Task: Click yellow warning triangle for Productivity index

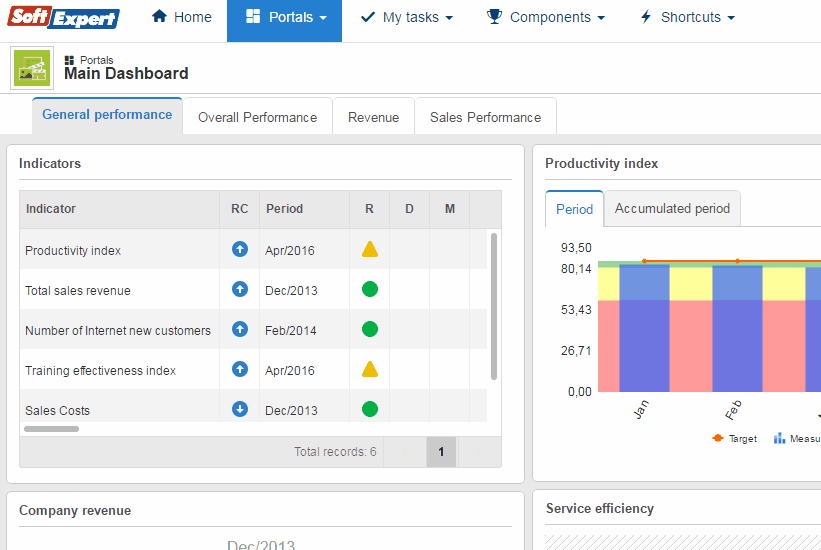Action: 369,250
